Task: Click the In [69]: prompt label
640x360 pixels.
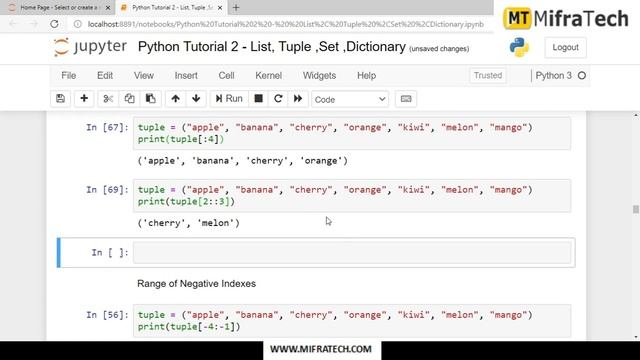Action: pyautogui.click(x=107, y=190)
